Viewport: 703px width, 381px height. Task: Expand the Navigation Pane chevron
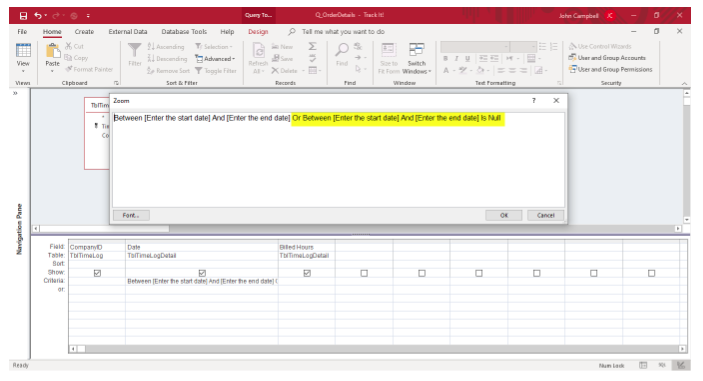click(x=15, y=93)
